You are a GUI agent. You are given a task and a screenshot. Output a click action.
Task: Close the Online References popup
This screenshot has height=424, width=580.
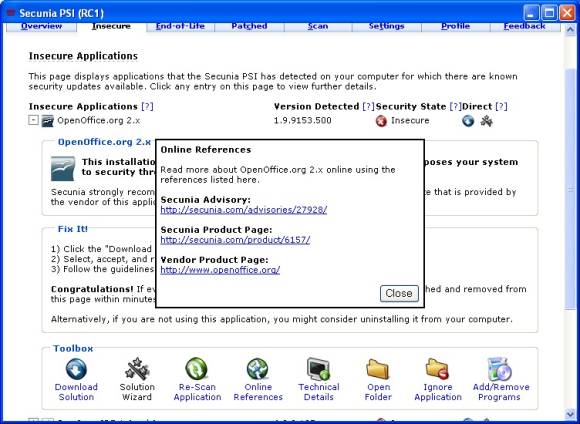click(399, 293)
